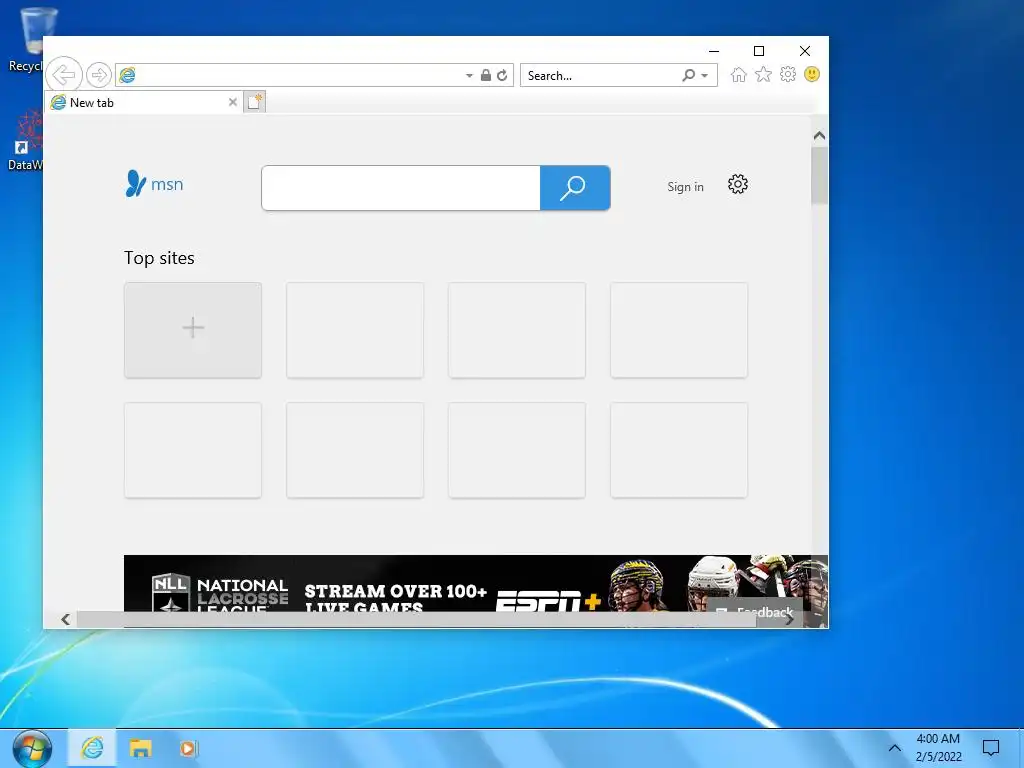
Task: Open the Home page icon
Action: [739, 74]
